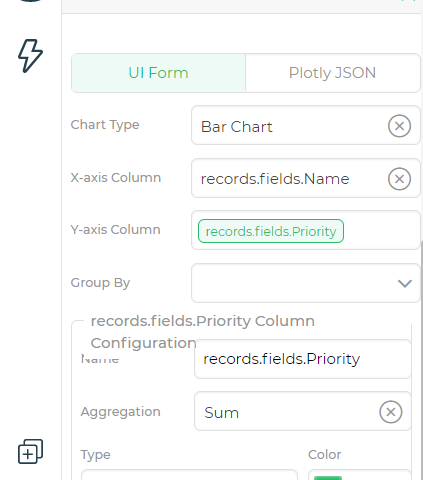The height and width of the screenshot is (480, 423).
Task: Expand the Group By dropdown chevron
Action: pyautogui.click(x=405, y=284)
